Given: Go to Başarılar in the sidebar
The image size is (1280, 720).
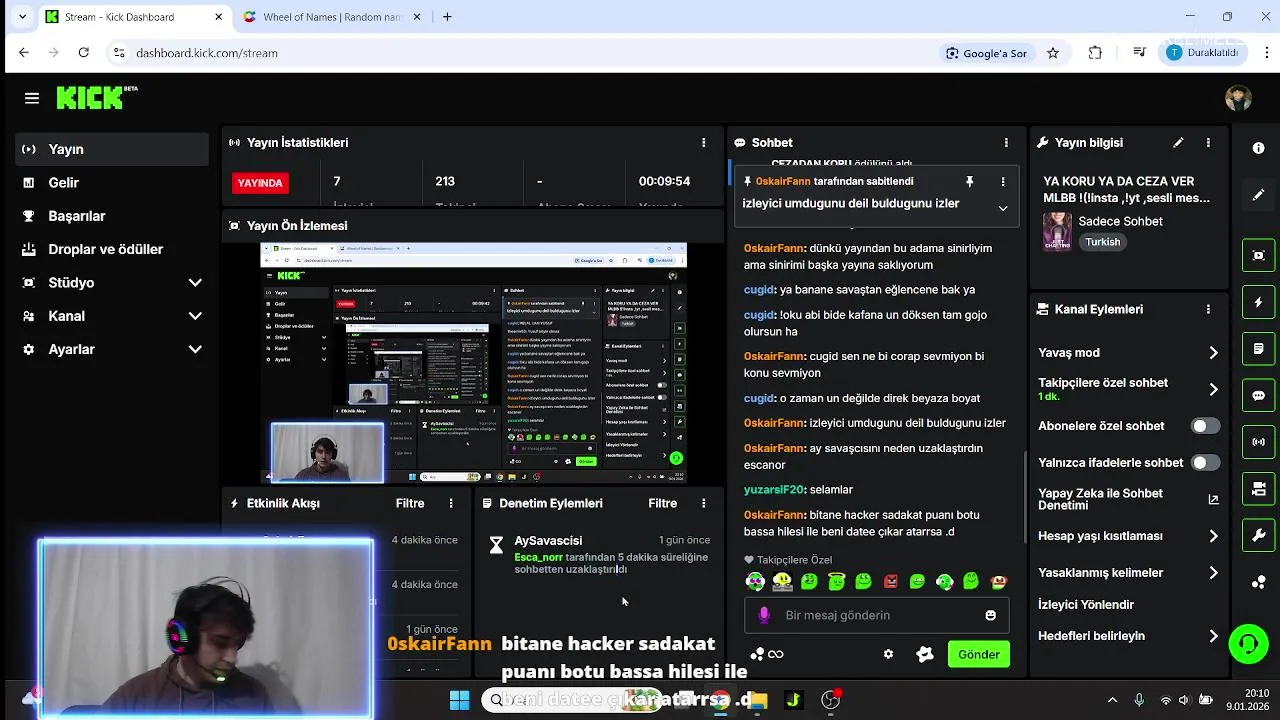Looking at the screenshot, I should click(112, 216).
